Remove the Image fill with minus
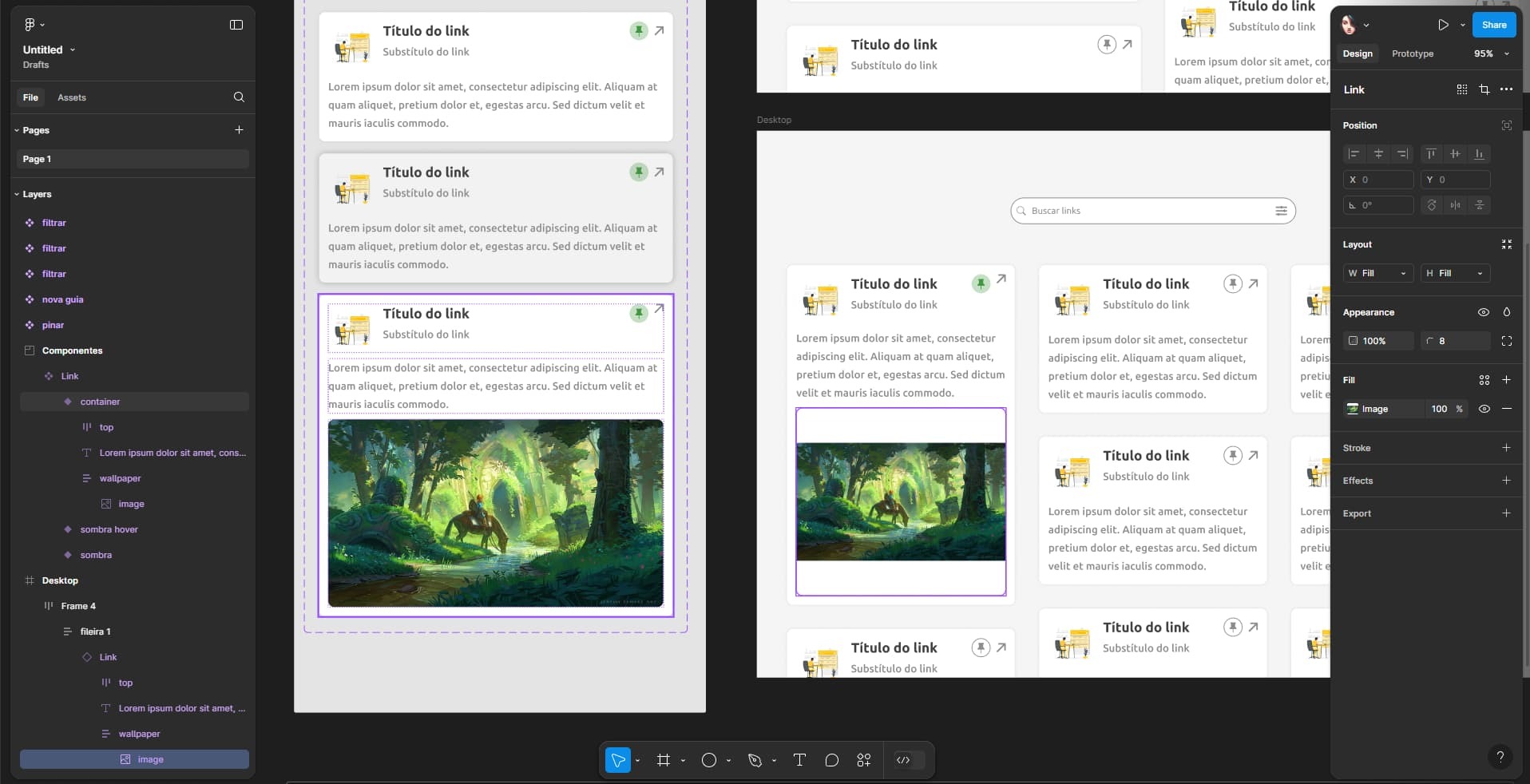The image size is (1530, 784). click(x=1506, y=409)
